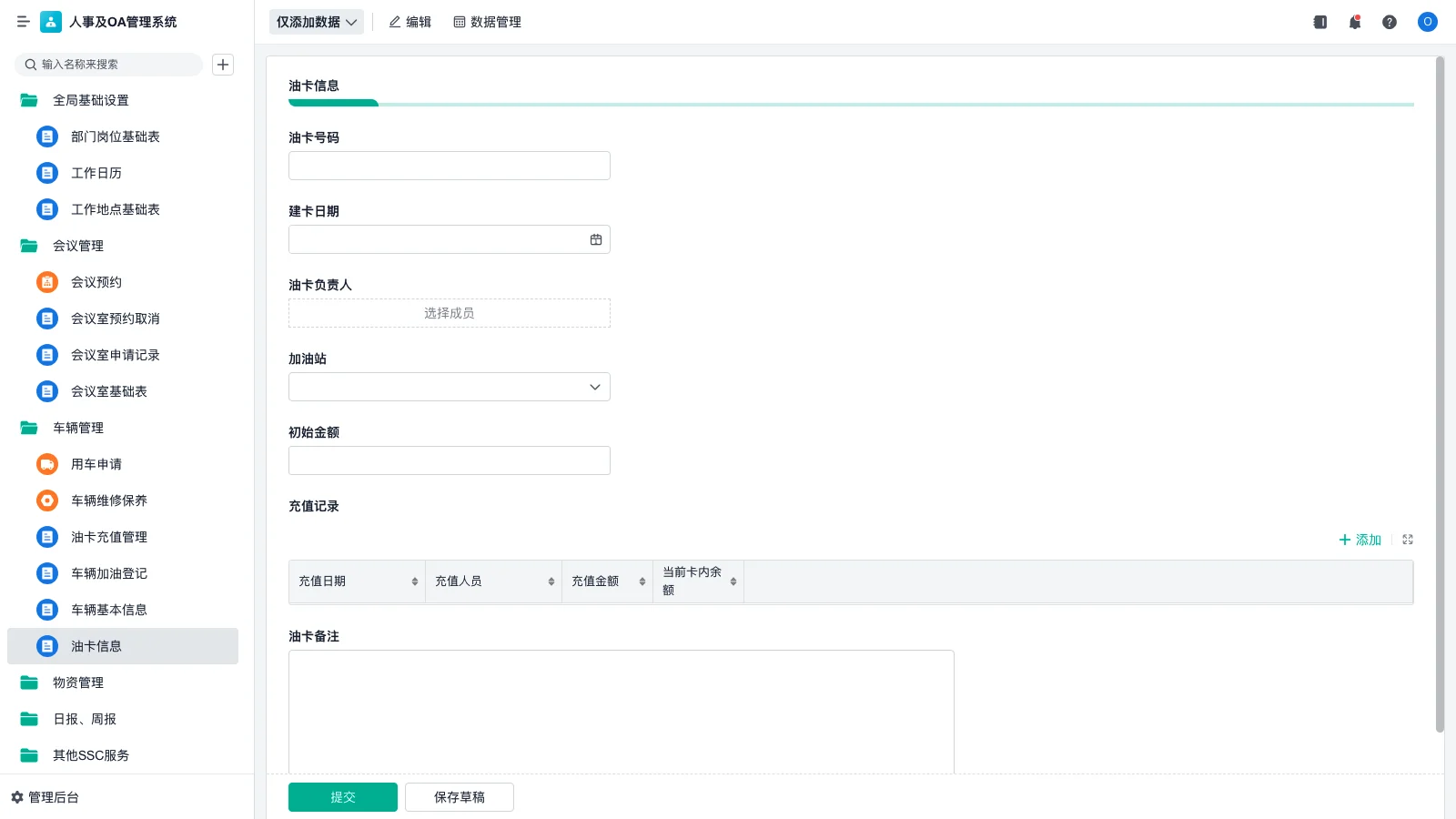Click the search magnifier icon
The width and height of the screenshot is (1456, 819).
[x=31, y=65]
